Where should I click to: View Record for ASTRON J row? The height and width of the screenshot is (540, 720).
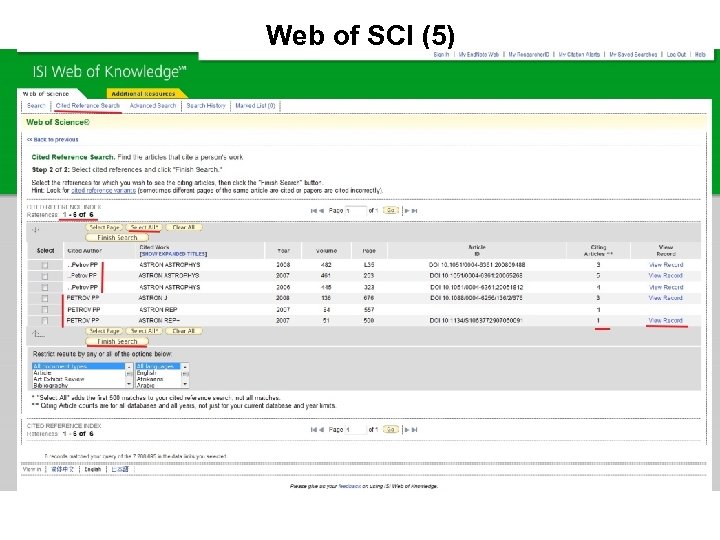[666, 298]
